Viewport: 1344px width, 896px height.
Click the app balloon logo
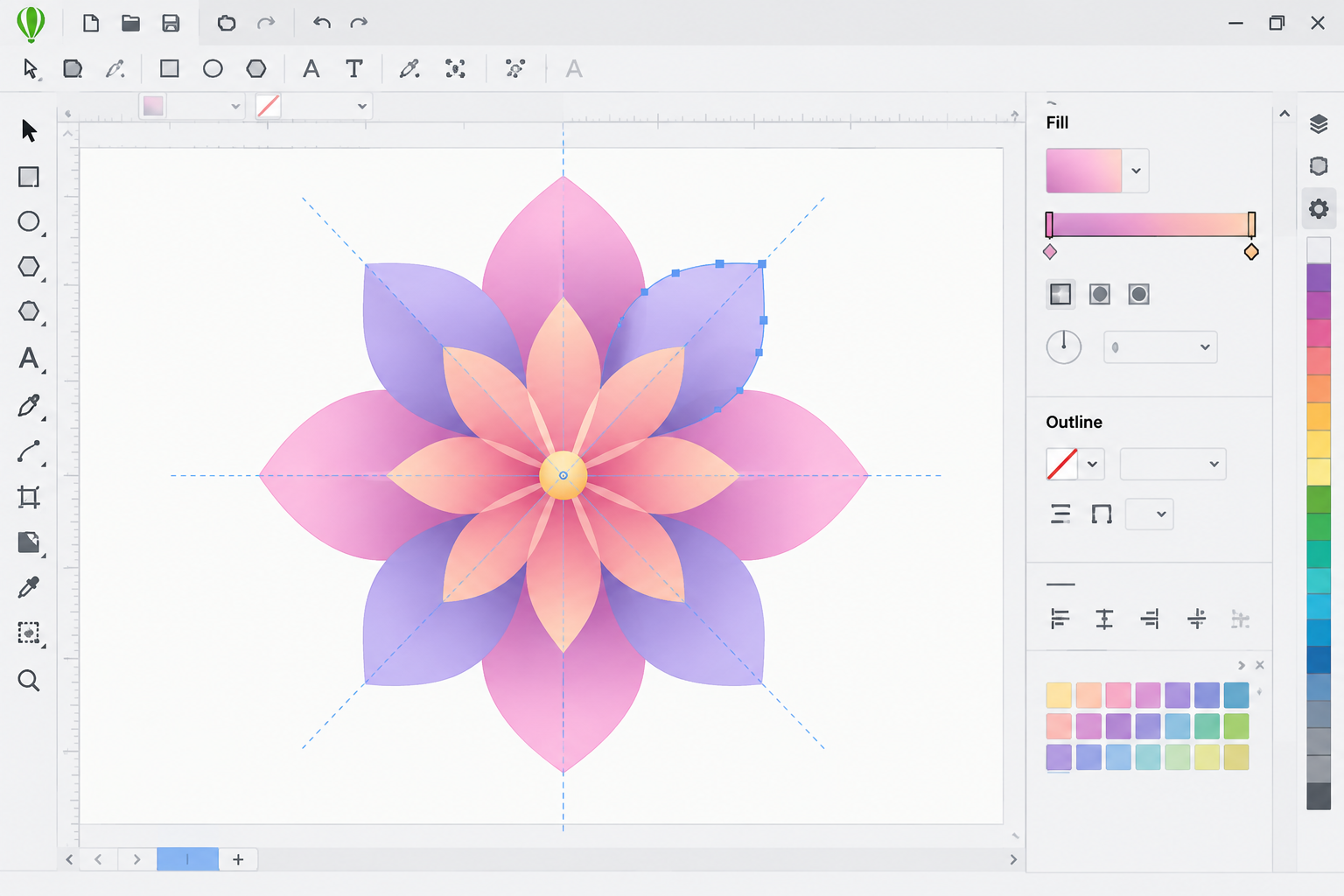click(x=31, y=24)
